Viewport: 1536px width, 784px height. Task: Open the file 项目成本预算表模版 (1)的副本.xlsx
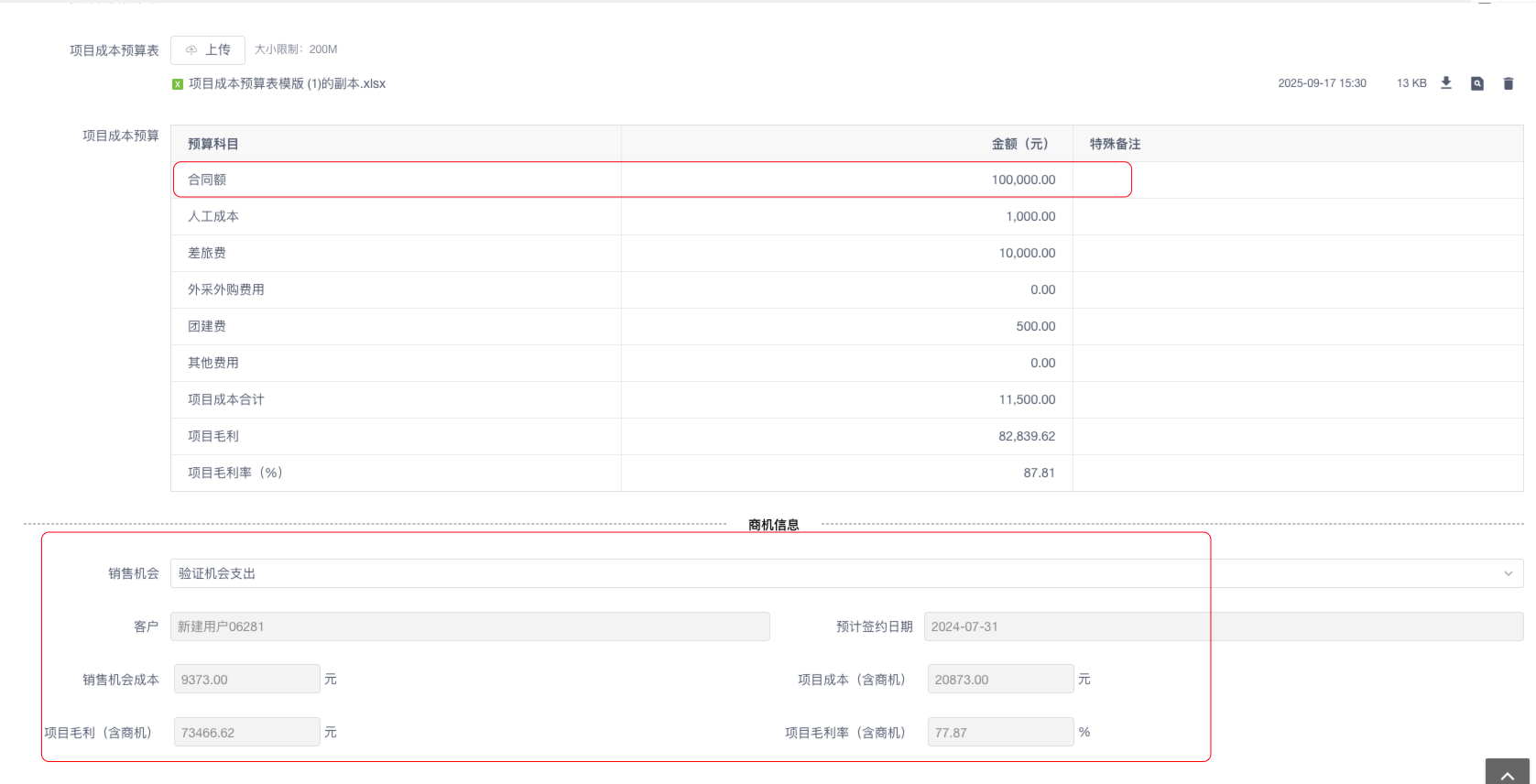tap(287, 83)
